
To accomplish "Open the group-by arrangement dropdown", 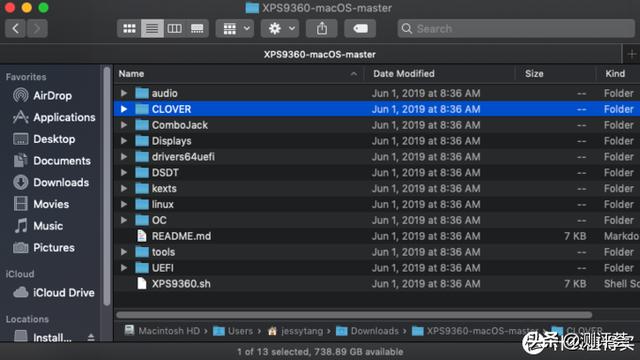I will click(235, 29).
